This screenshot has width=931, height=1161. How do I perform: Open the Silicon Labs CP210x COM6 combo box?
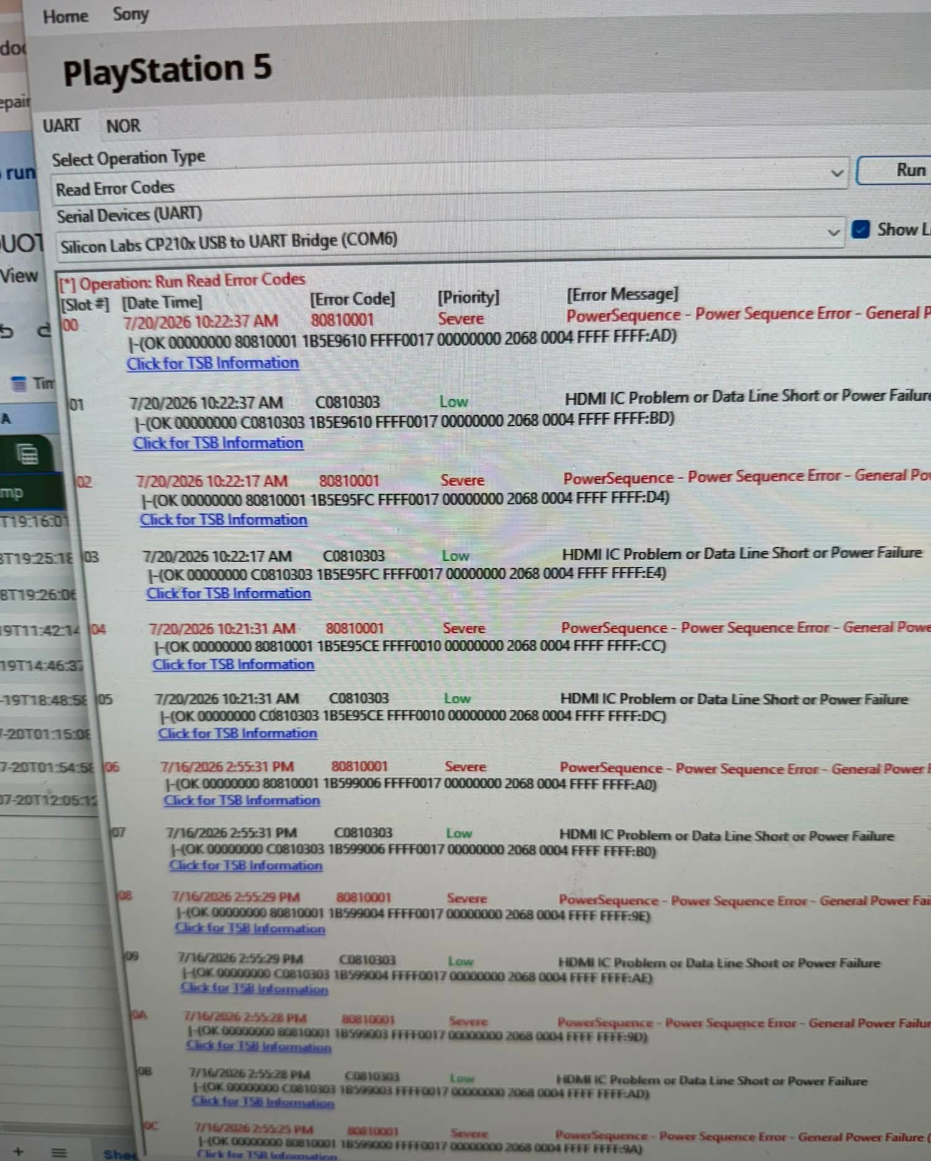pos(448,241)
